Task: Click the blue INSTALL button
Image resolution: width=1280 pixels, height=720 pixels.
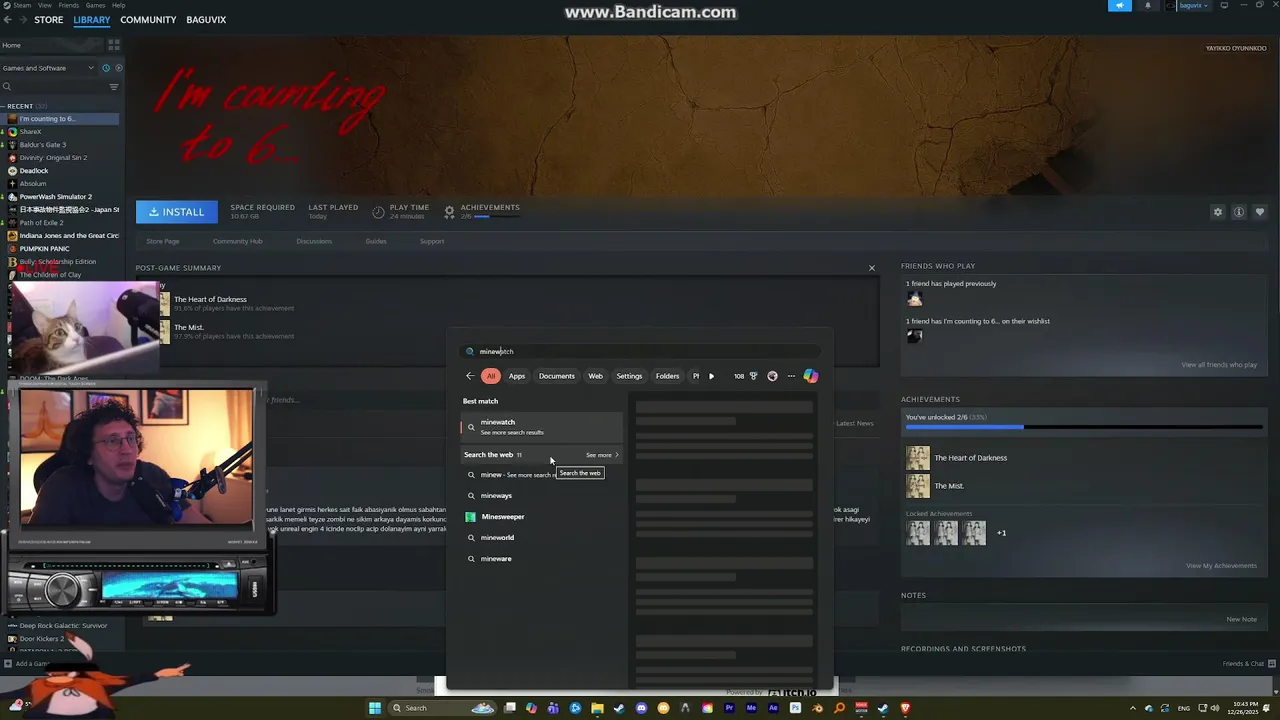Action: pos(176,212)
